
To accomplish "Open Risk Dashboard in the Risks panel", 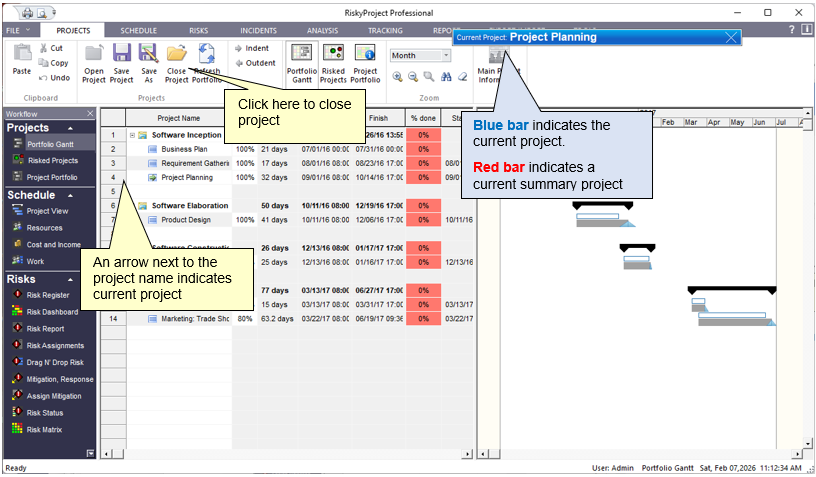I will tap(52, 312).
